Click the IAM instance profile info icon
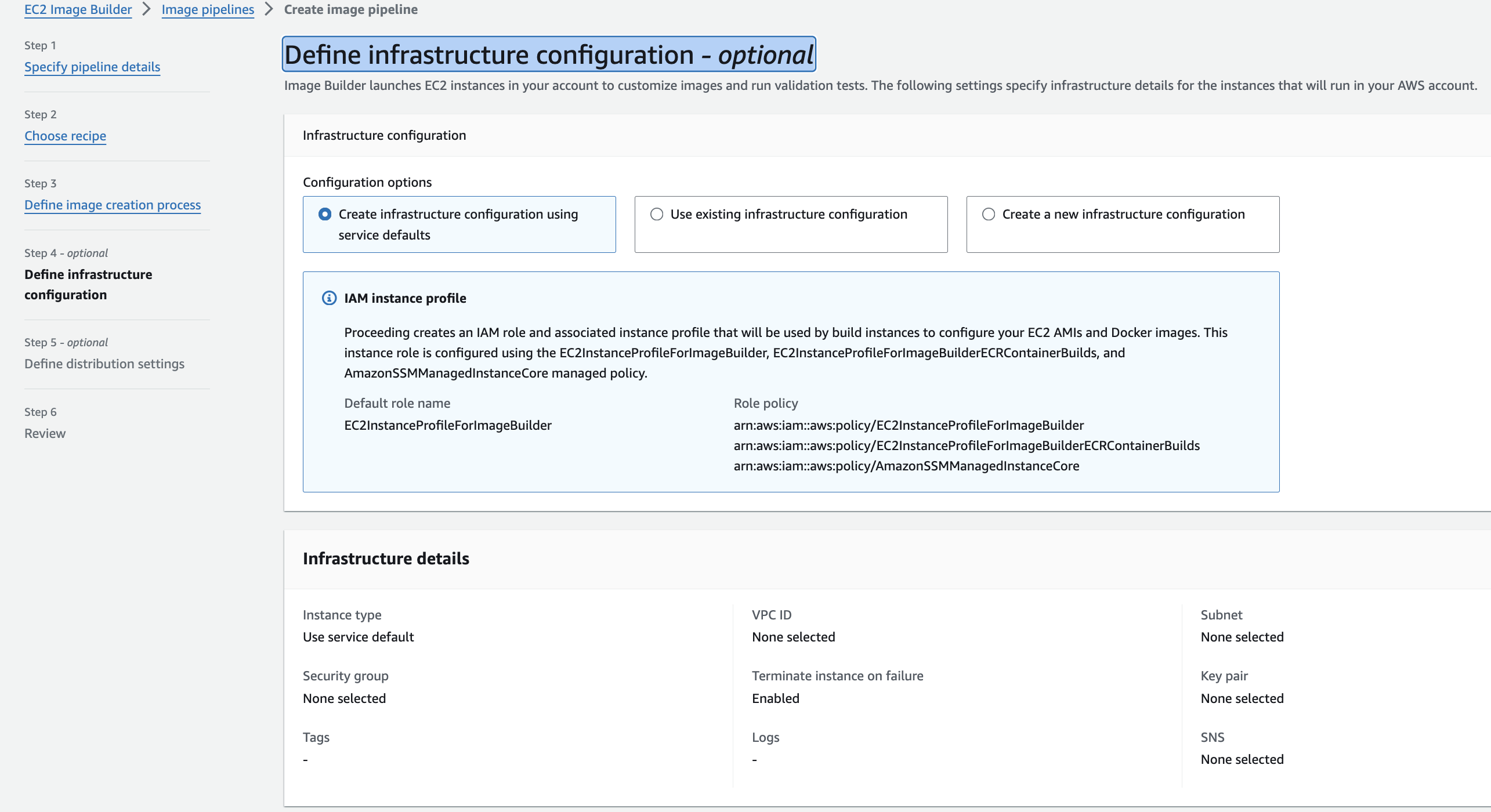The image size is (1491, 812). (x=329, y=298)
